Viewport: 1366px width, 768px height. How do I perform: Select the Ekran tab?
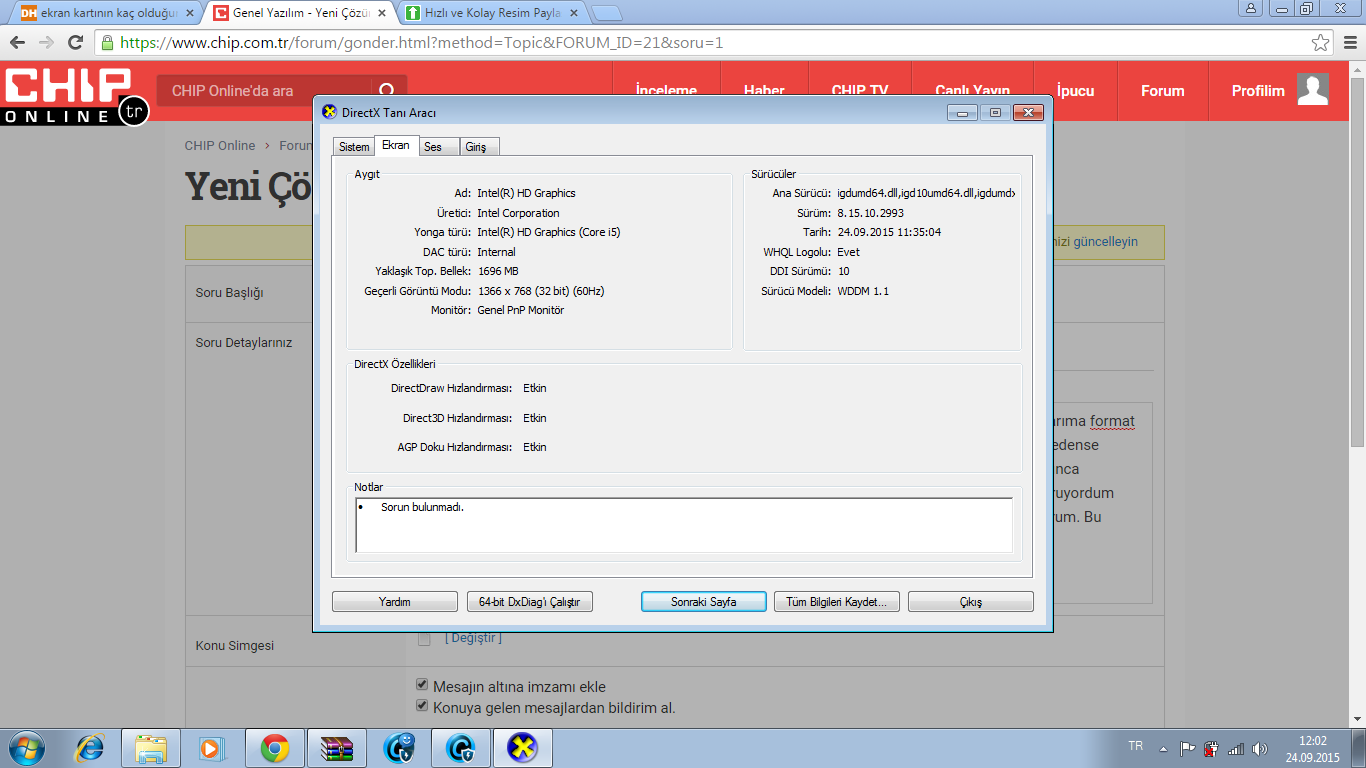point(396,145)
